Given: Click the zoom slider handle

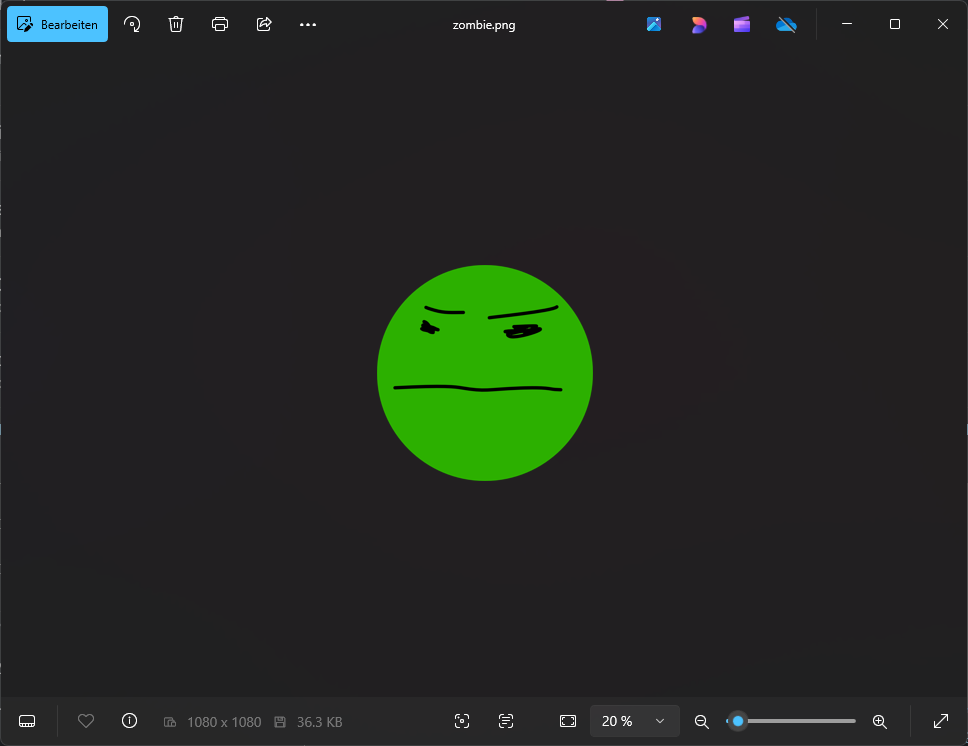Looking at the screenshot, I should [x=738, y=721].
